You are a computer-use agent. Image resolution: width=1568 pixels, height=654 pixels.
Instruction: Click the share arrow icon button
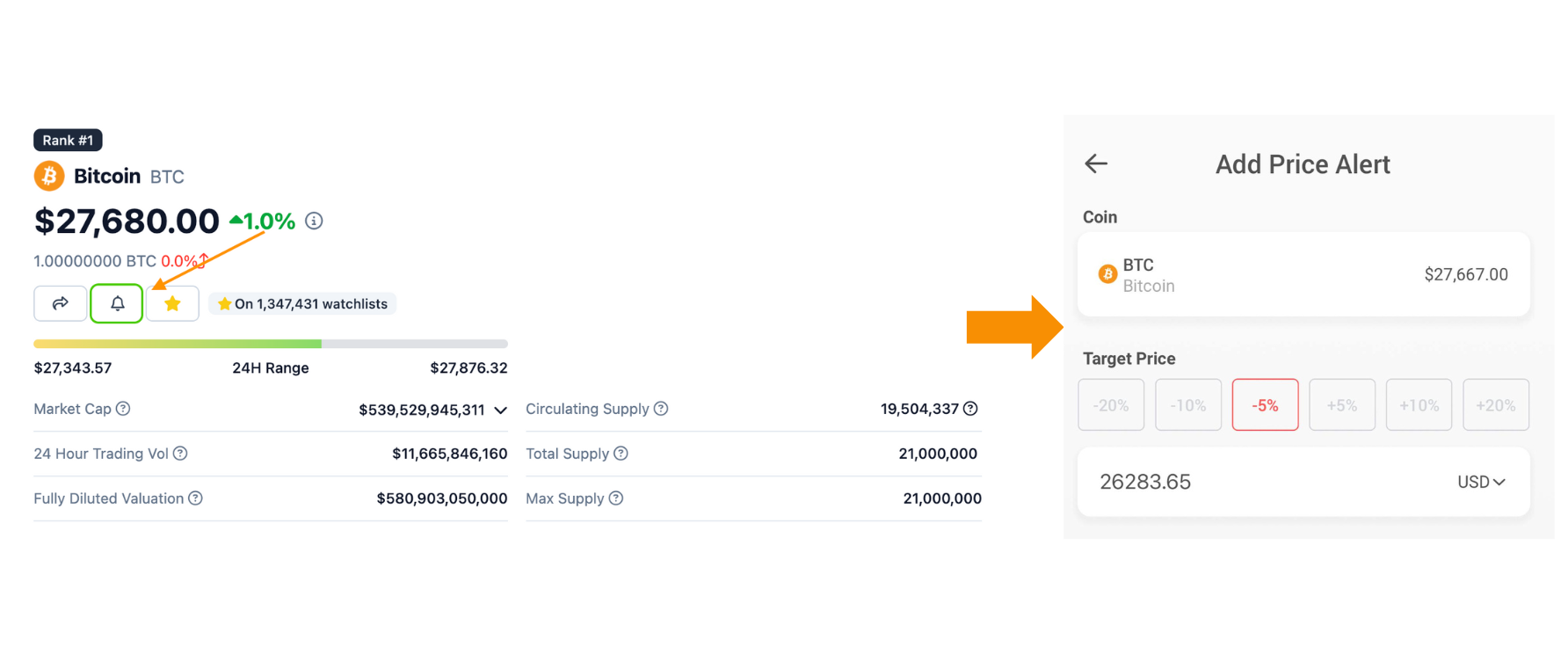60,303
